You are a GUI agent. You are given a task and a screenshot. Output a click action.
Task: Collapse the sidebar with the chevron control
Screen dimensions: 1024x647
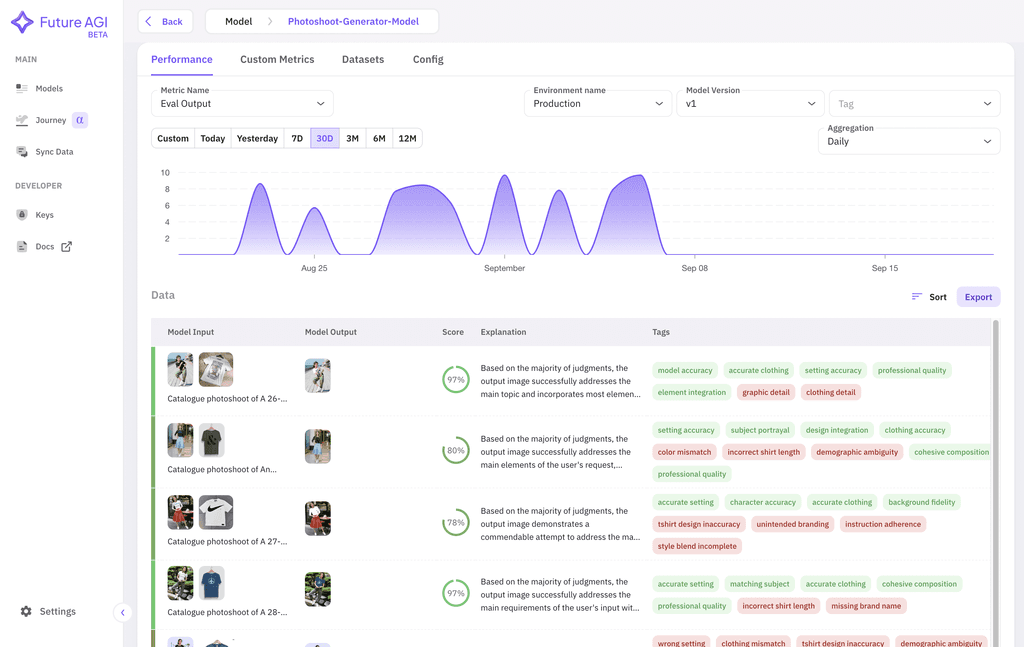[123, 611]
